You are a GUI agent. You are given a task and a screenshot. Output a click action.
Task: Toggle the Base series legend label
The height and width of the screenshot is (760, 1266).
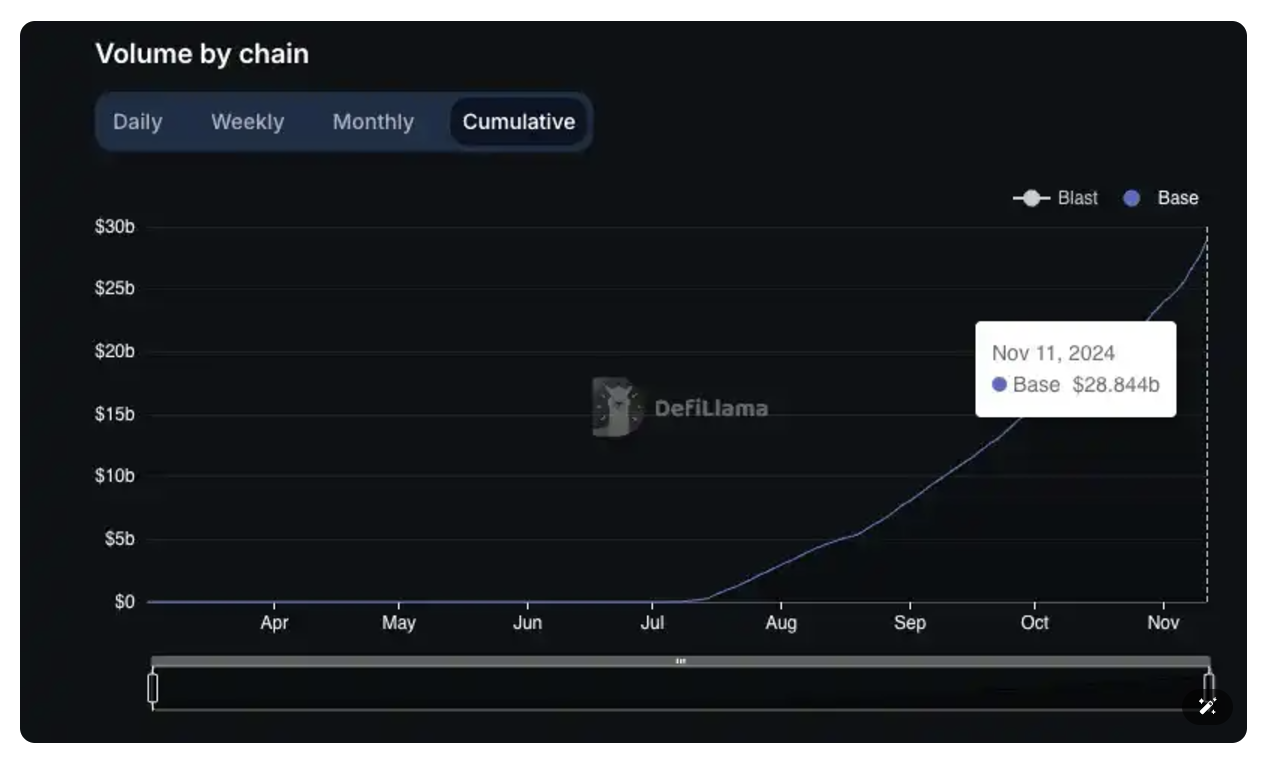click(x=1177, y=198)
